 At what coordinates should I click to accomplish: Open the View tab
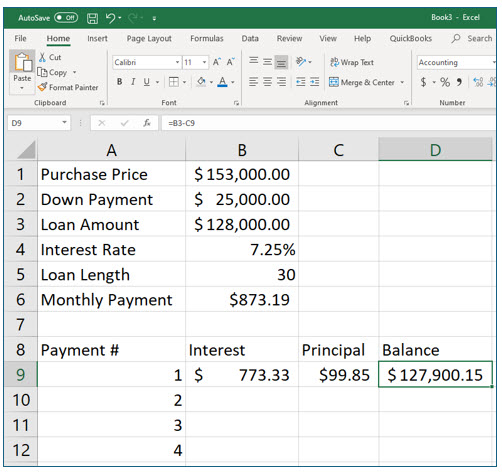point(328,38)
